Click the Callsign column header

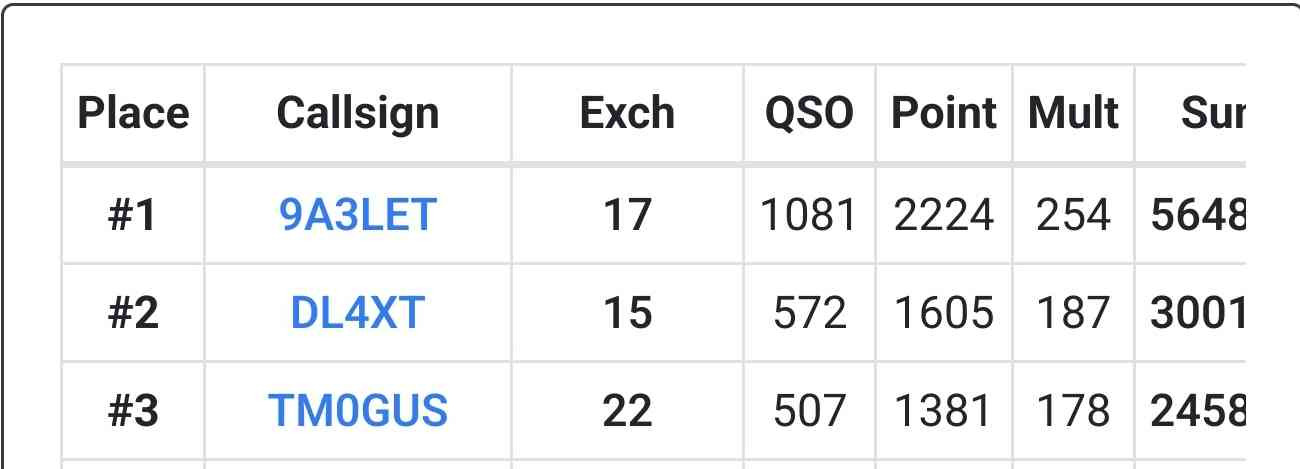358,114
